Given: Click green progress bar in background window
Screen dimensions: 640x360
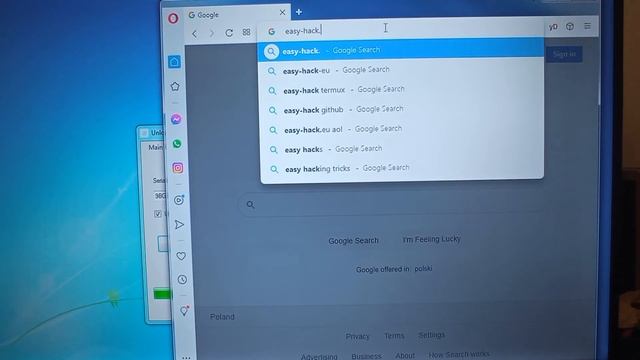Looking at the screenshot, I should [162, 294].
